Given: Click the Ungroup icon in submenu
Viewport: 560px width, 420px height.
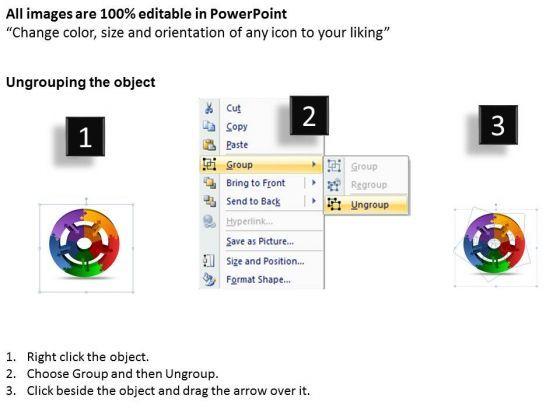Looking at the screenshot, I should [334, 204].
